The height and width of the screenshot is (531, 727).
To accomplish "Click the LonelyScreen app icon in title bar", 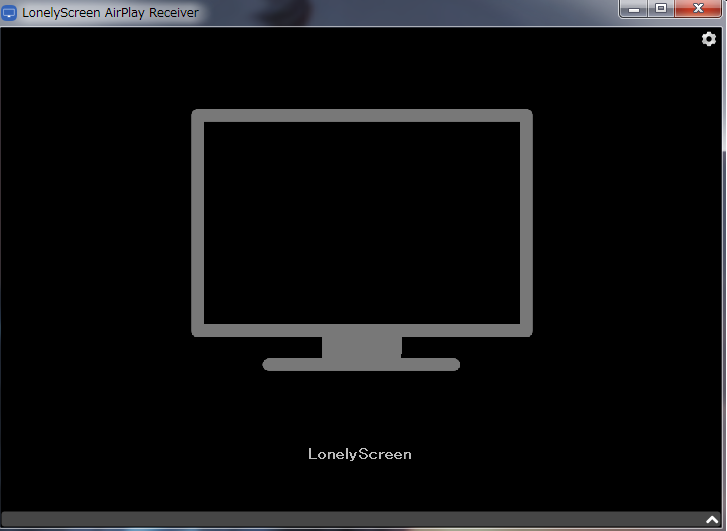I will tap(9, 13).
